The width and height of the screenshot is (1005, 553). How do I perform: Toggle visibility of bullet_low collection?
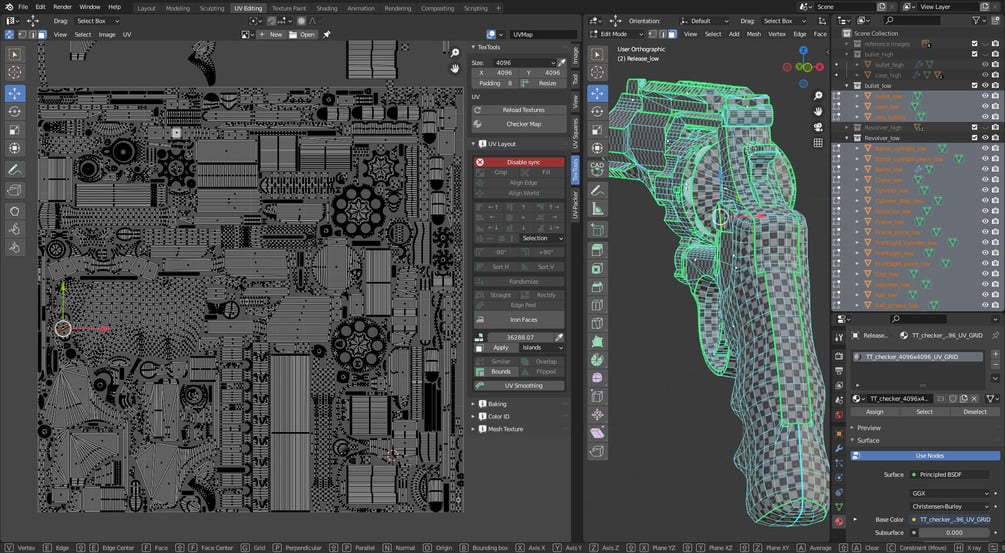pyautogui.click(x=984, y=86)
